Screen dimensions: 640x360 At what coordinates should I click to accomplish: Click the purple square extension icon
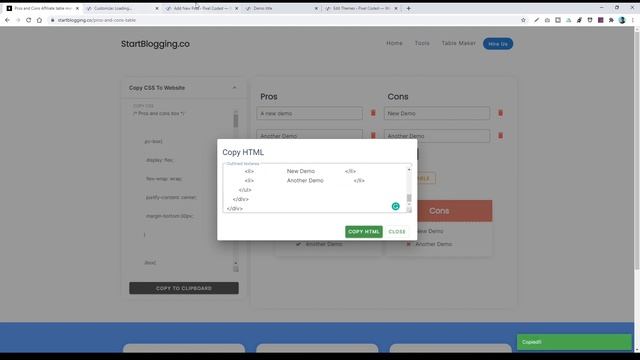600,20
